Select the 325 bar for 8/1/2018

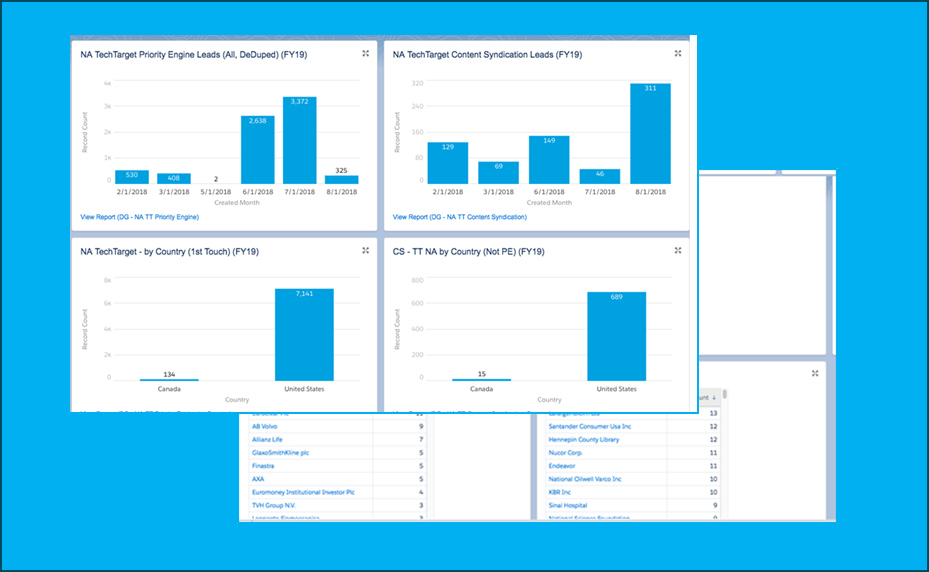point(341,180)
